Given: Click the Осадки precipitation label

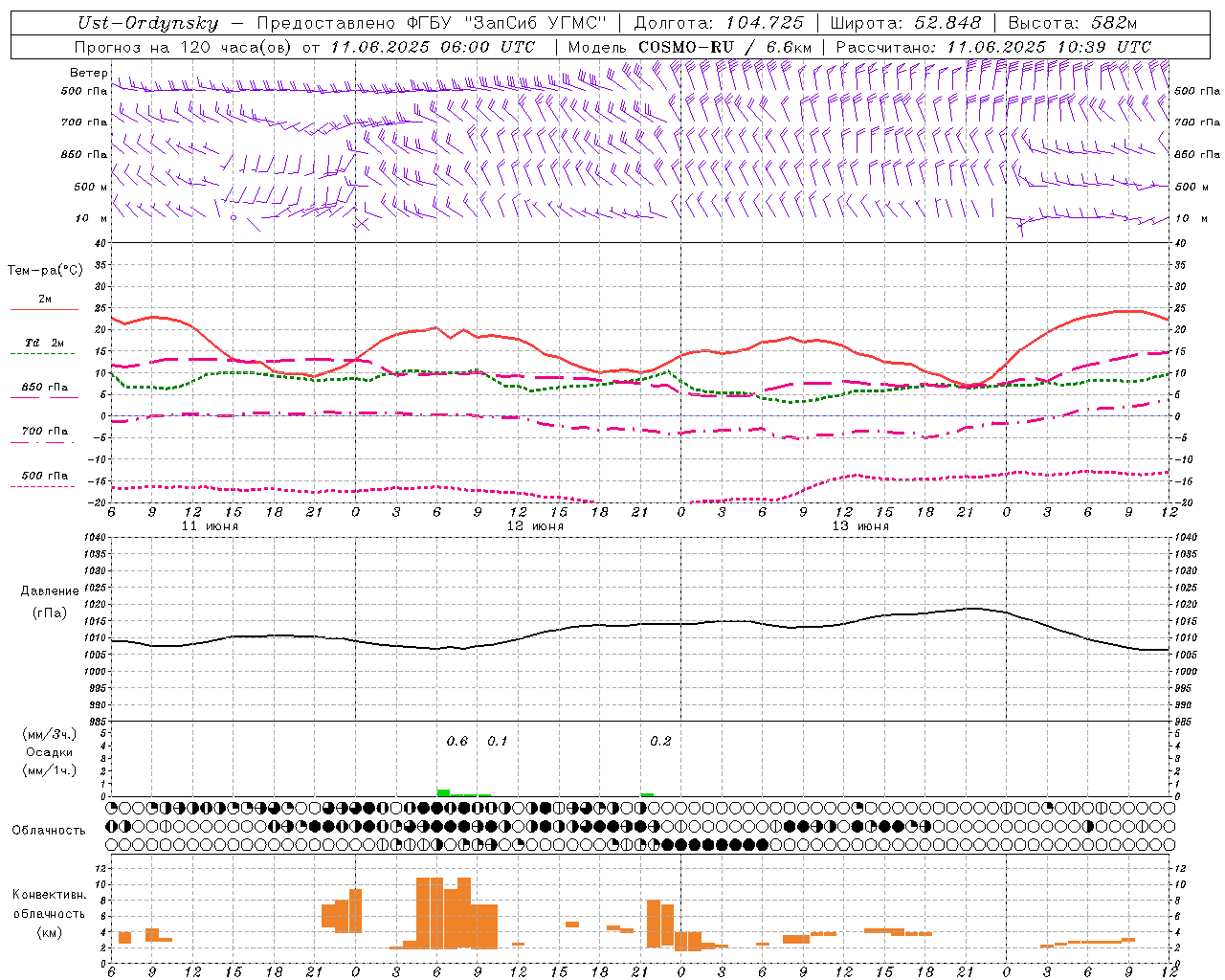Looking at the screenshot, I should point(50,752).
